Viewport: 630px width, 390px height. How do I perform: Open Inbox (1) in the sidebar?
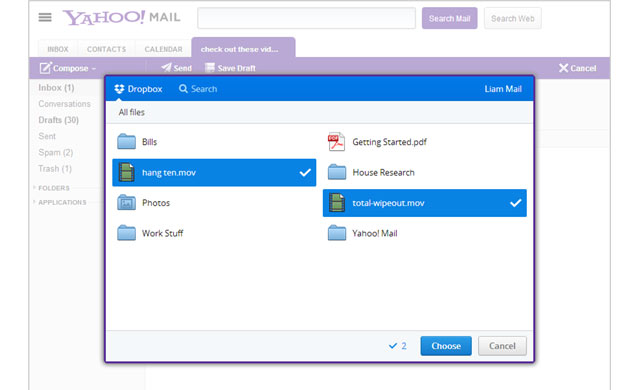click(x=56, y=88)
